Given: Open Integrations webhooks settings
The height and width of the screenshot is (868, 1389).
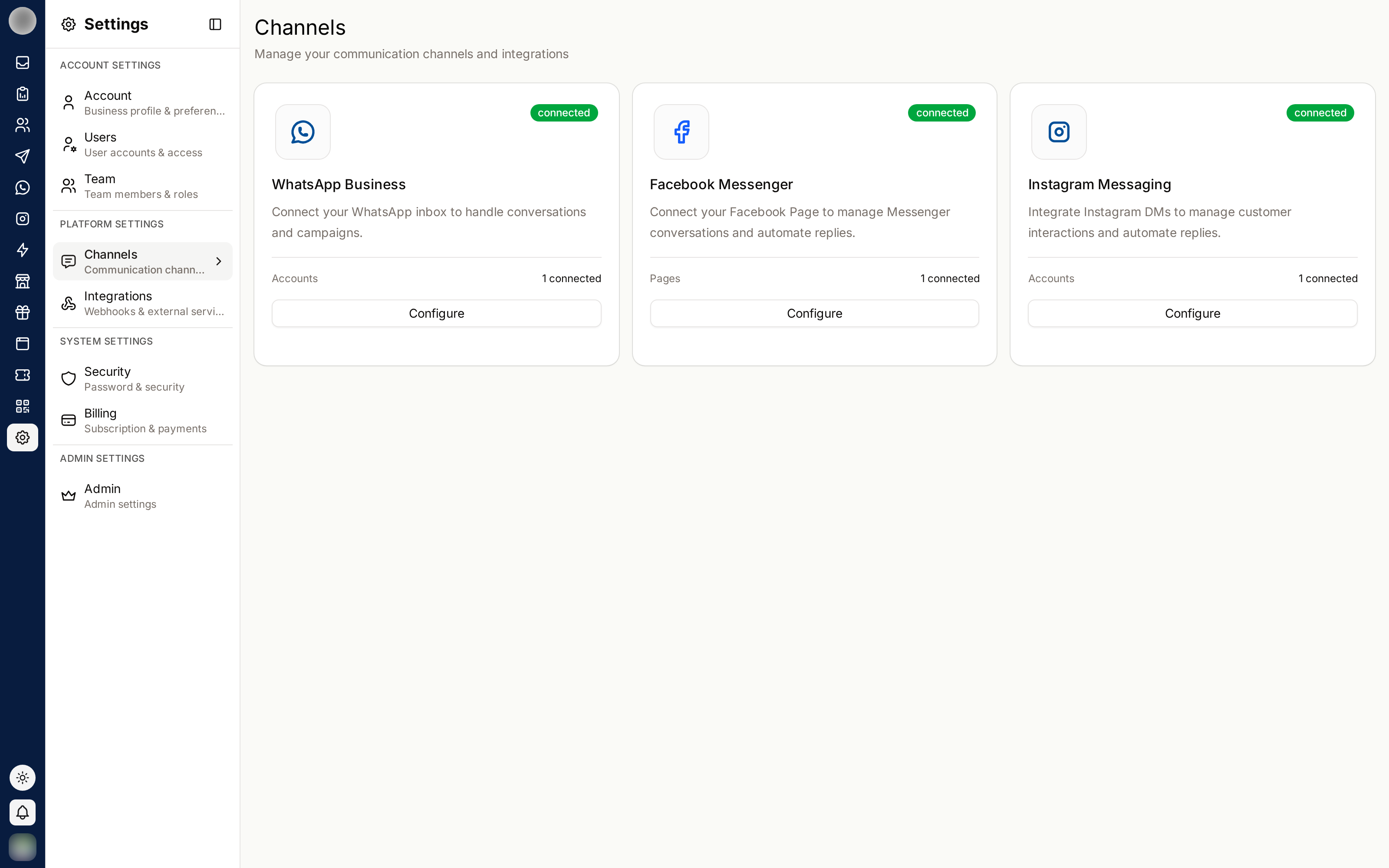Looking at the screenshot, I should (143, 304).
